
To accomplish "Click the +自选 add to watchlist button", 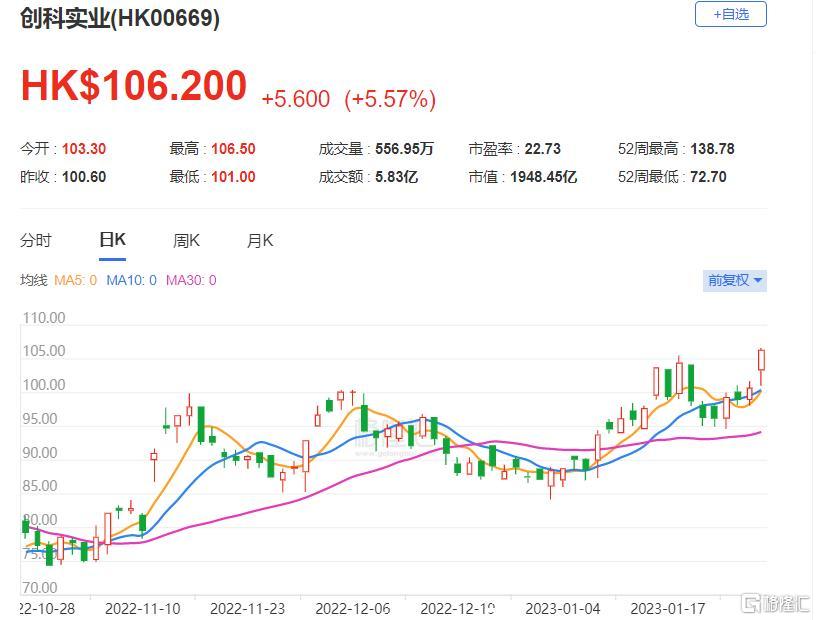I will (730, 14).
